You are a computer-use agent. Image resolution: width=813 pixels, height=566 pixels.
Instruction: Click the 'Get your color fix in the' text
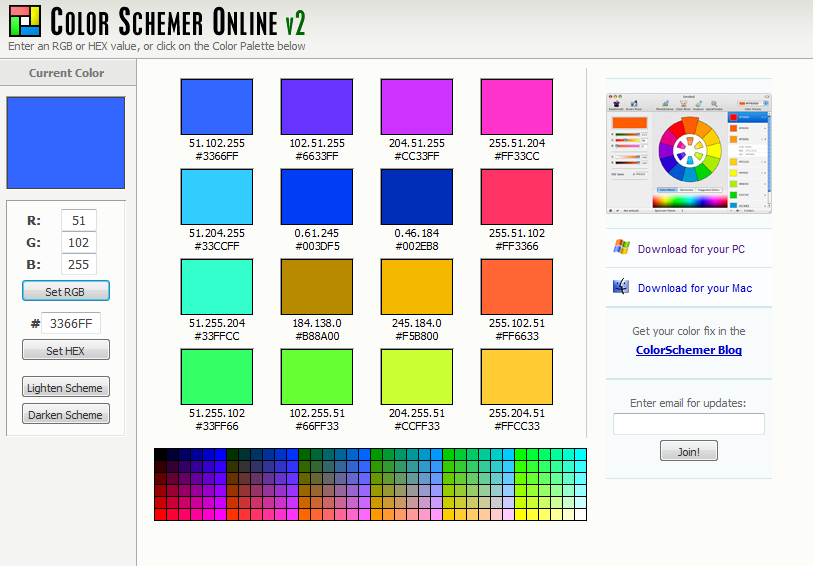click(x=689, y=331)
